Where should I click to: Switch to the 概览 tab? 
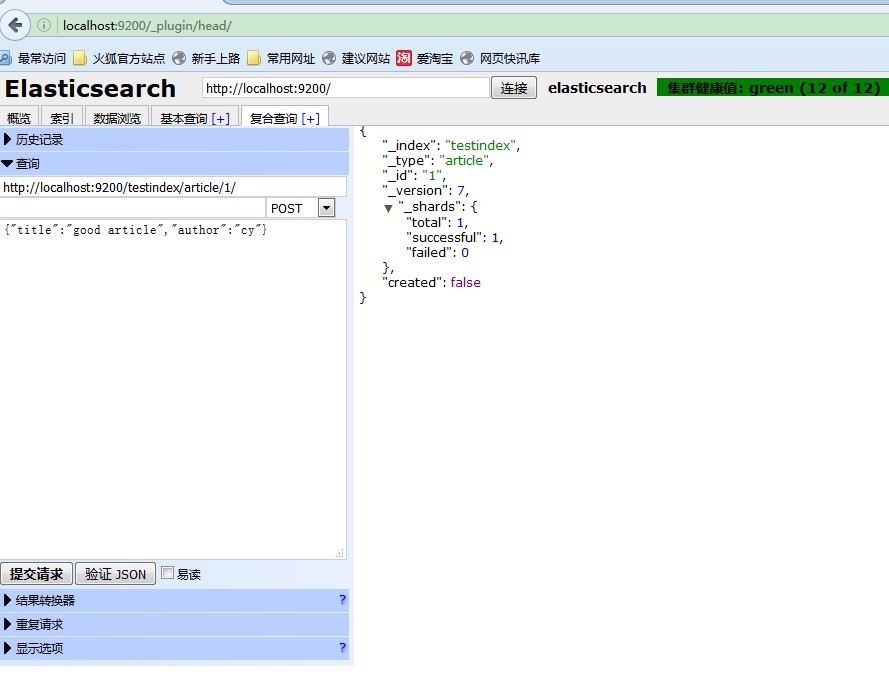[x=19, y=118]
